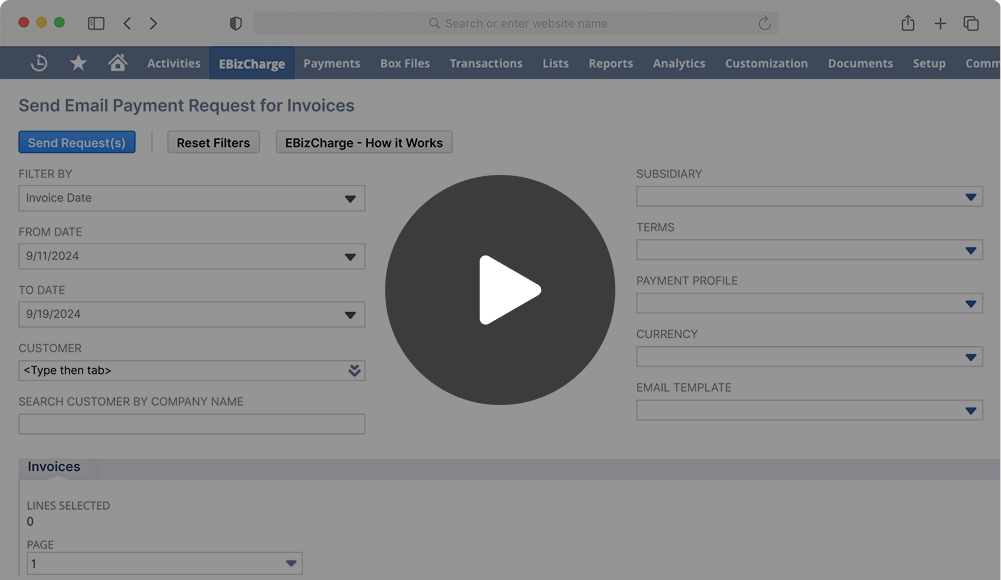
Task: Click the Search Customer by Company Name field
Action: click(x=191, y=423)
